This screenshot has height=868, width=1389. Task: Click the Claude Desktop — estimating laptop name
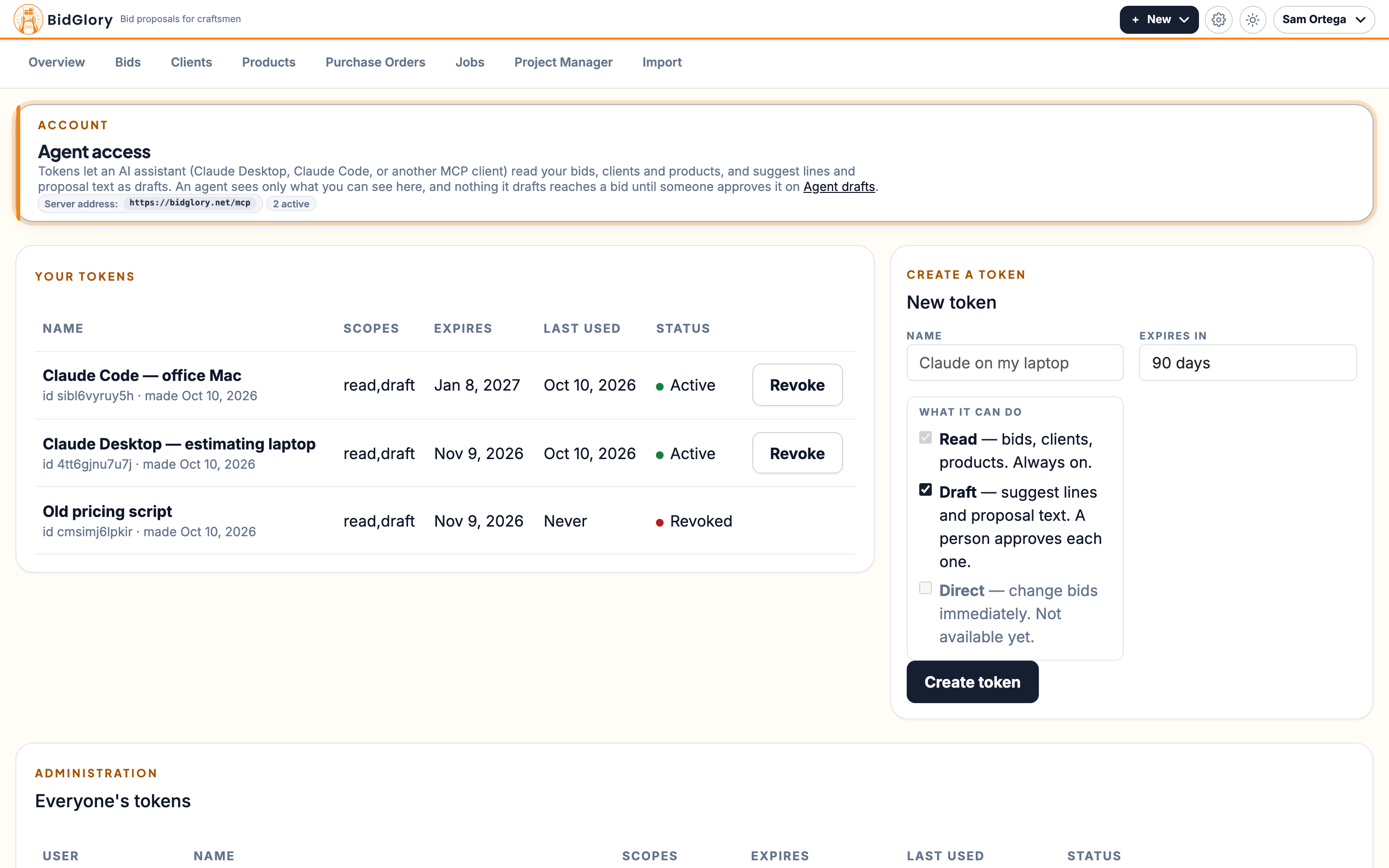pos(179,444)
